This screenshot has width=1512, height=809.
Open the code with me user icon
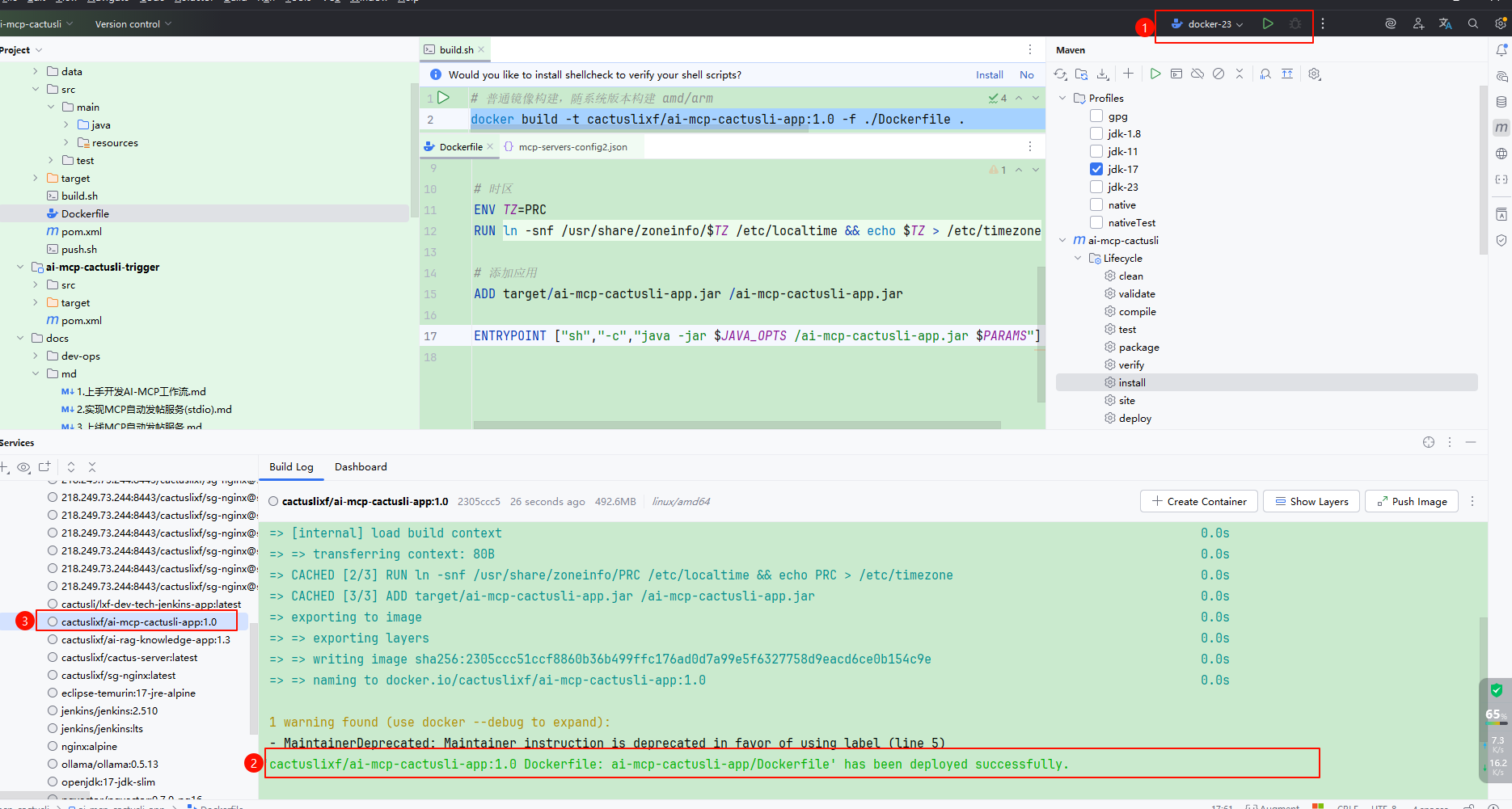click(x=1418, y=23)
